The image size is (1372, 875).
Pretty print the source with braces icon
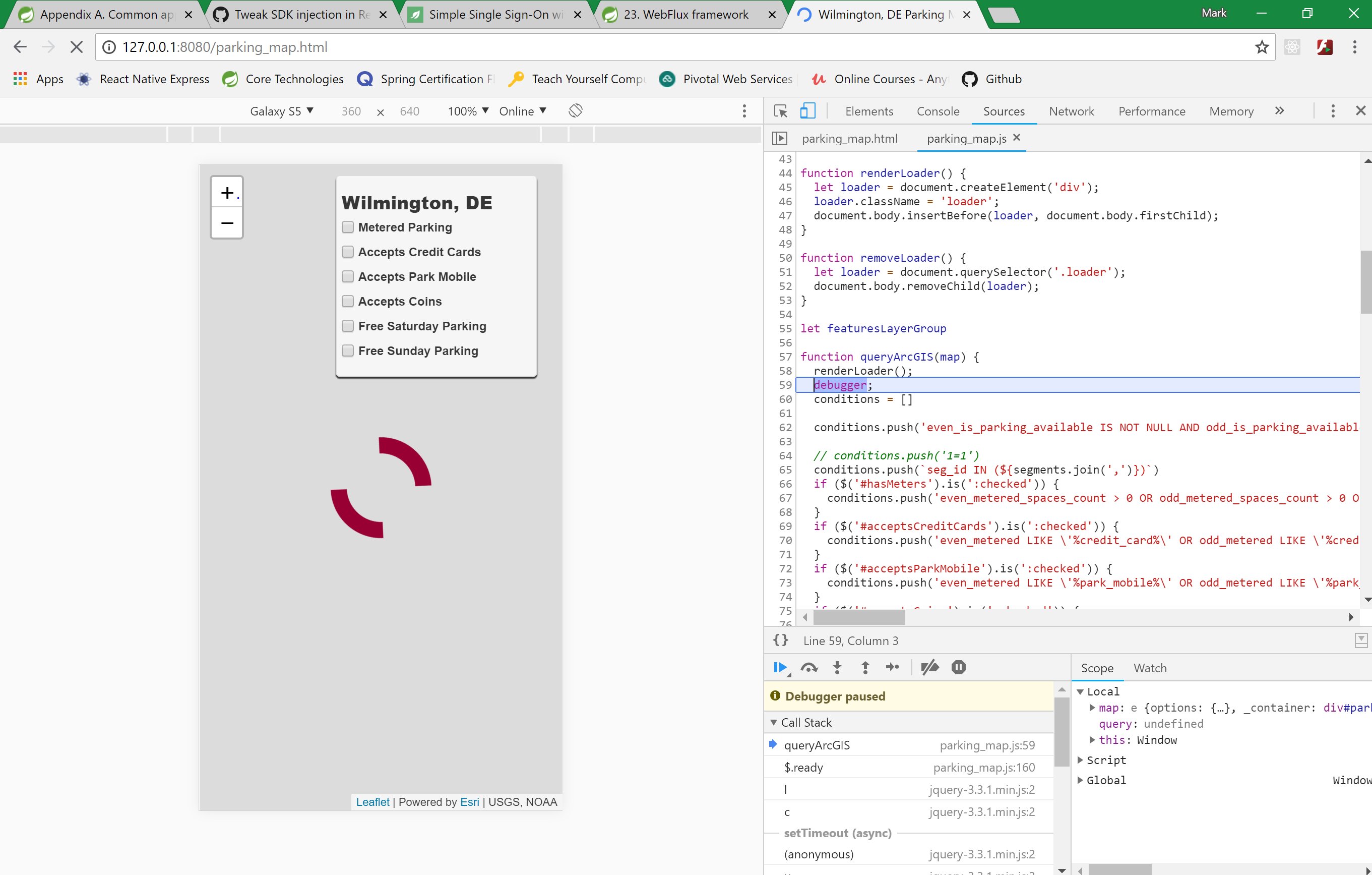pyautogui.click(x=781, y=640)
